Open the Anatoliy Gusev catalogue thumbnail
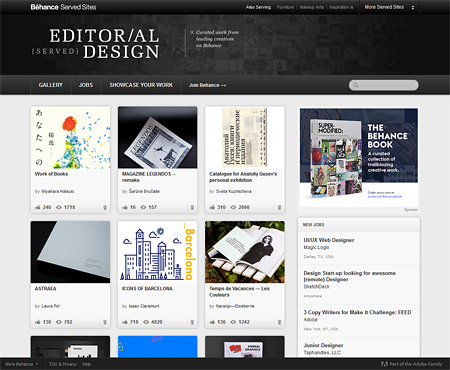 point(245,137)
